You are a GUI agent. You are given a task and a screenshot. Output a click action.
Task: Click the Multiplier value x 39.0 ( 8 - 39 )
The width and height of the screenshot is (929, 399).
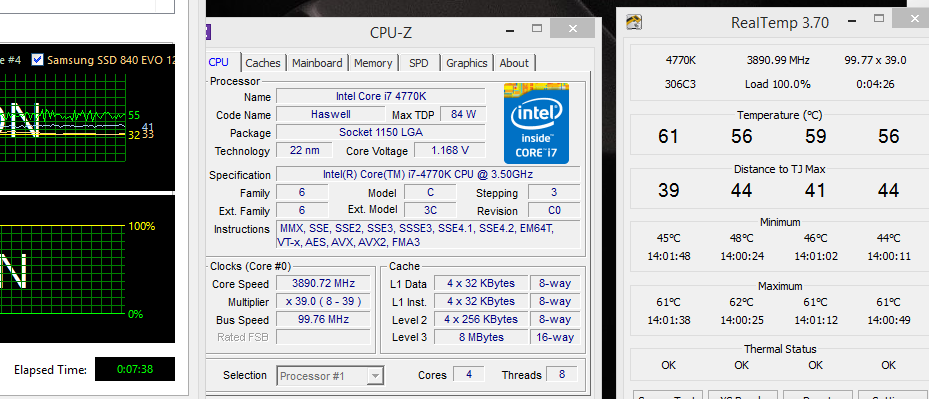323,301
